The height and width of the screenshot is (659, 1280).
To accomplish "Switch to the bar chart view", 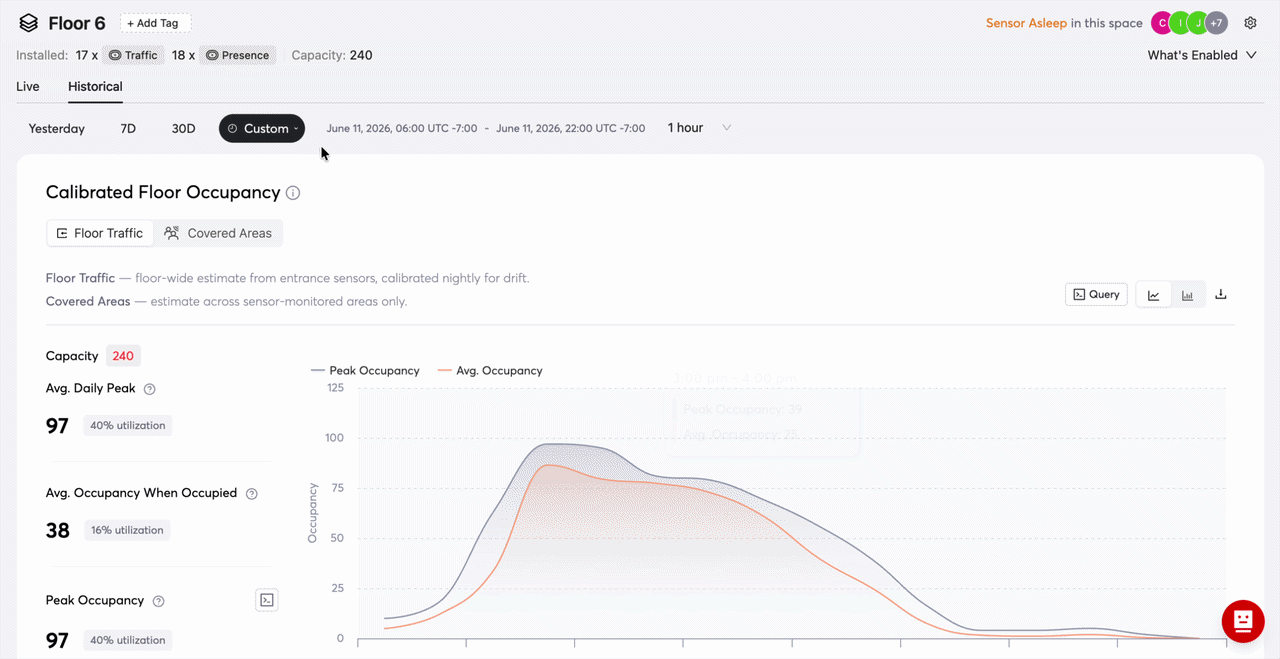I will pyautogui.click(x=1187, y=295).
